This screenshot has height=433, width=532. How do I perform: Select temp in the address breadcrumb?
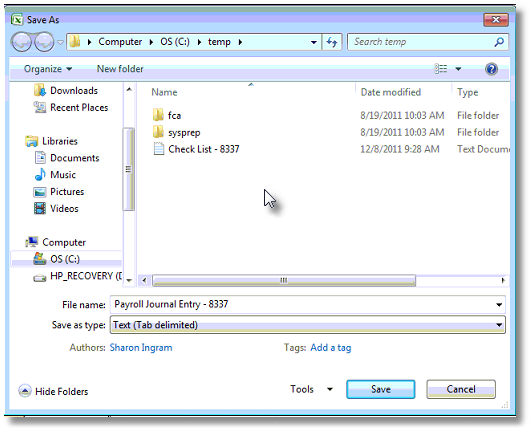pyautogui.click(x=219, y=42)
